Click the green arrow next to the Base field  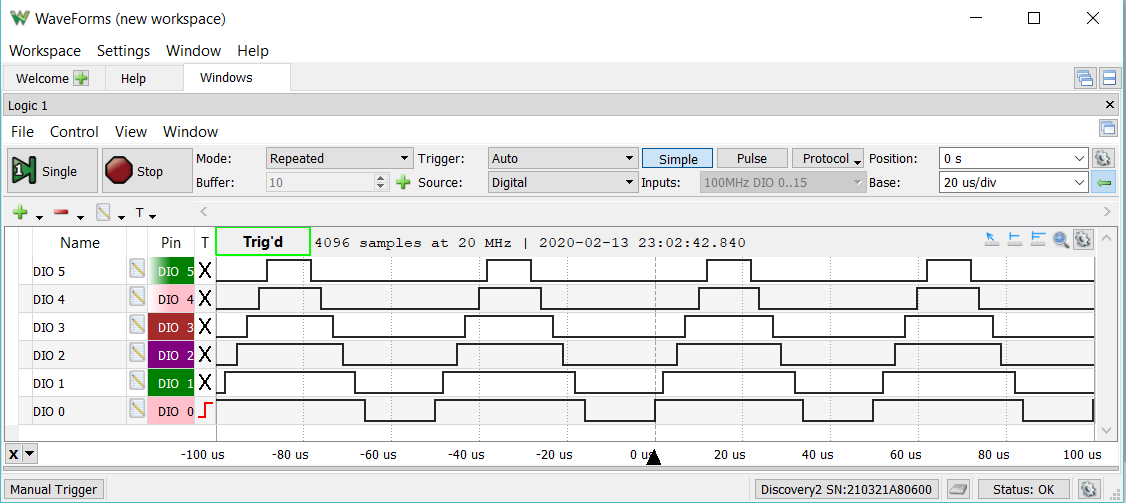[1103, 183]
